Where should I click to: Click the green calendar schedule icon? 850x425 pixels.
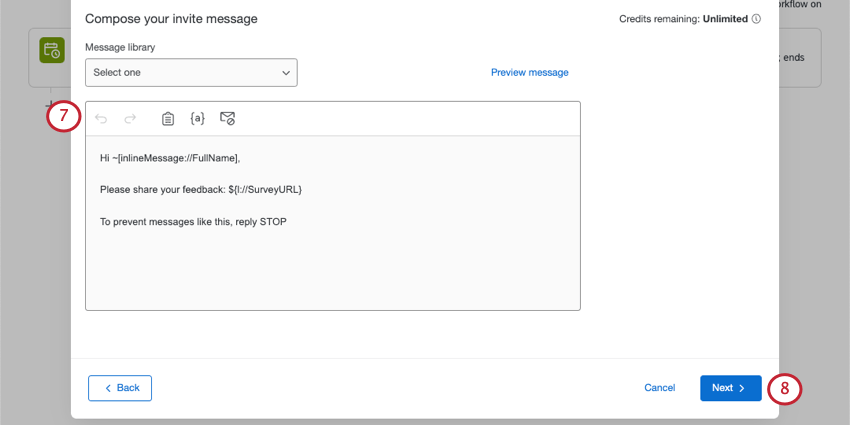click(51, 50)
